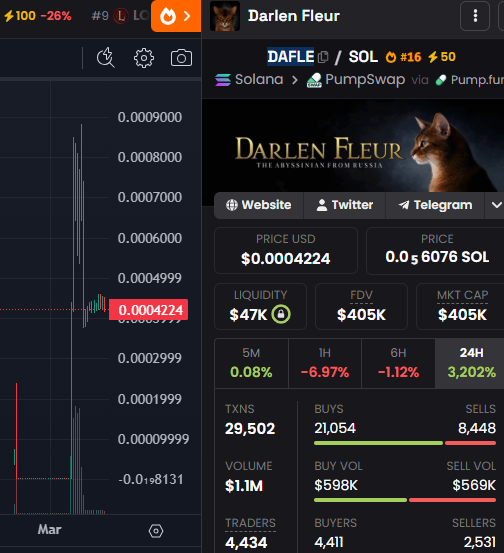The width and height of the screenshot is (504, 553).
Task: Click the PRICE 6076 SOL box
Action: (x=436, y=250)
